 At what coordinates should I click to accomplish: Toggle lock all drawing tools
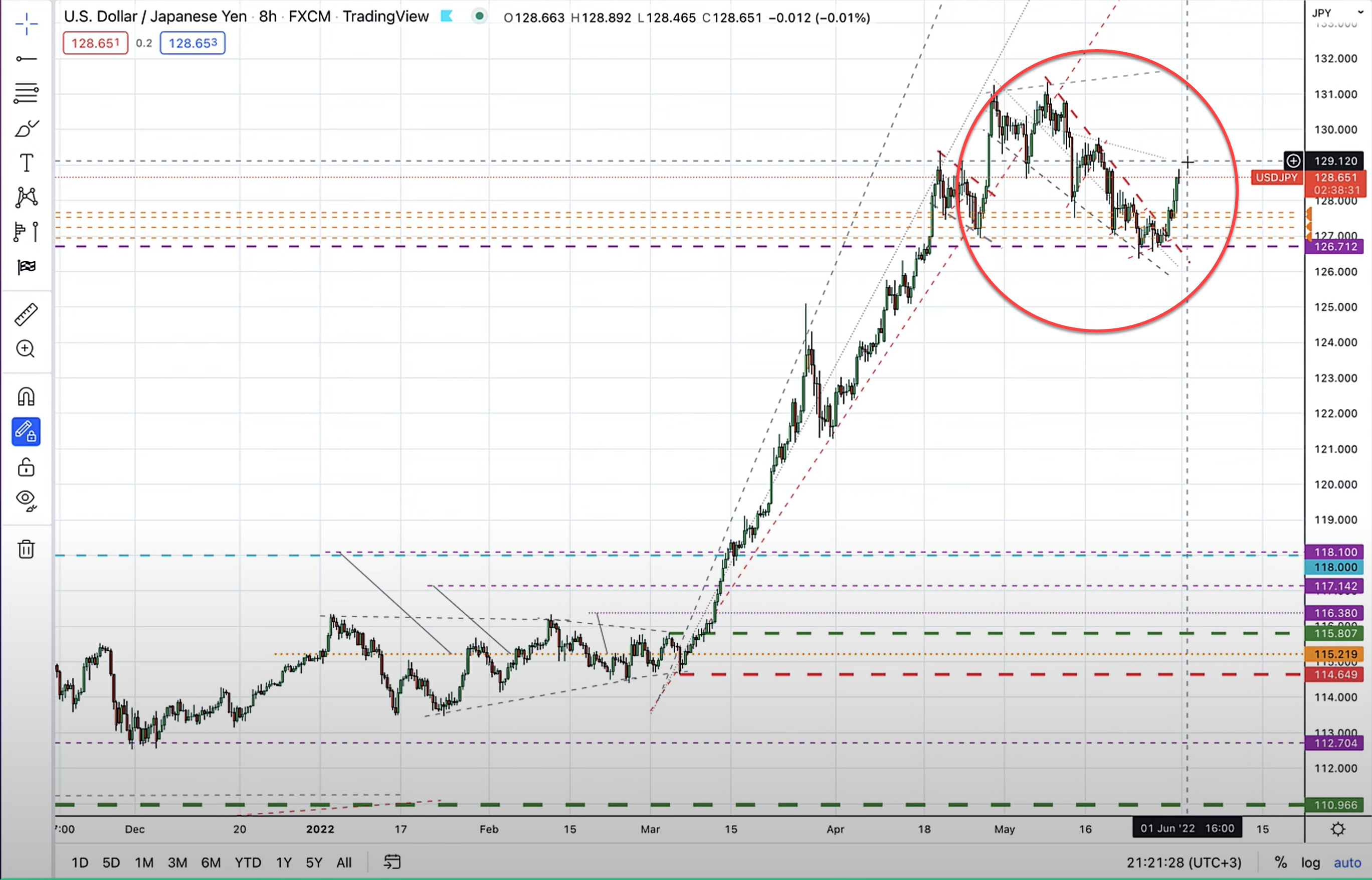pyautogui.click(x=26, y=467)
